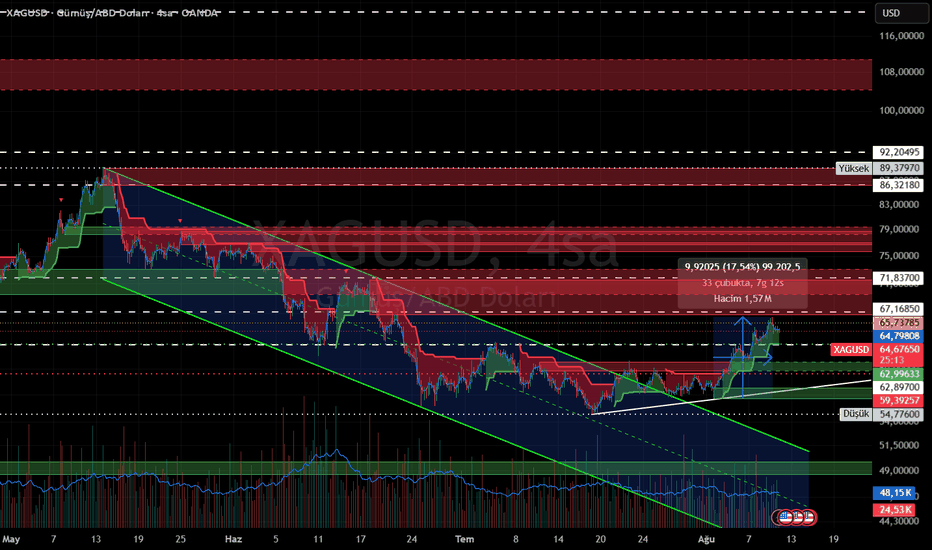Click the green 62,99633 indicator label

coord(899,374)
